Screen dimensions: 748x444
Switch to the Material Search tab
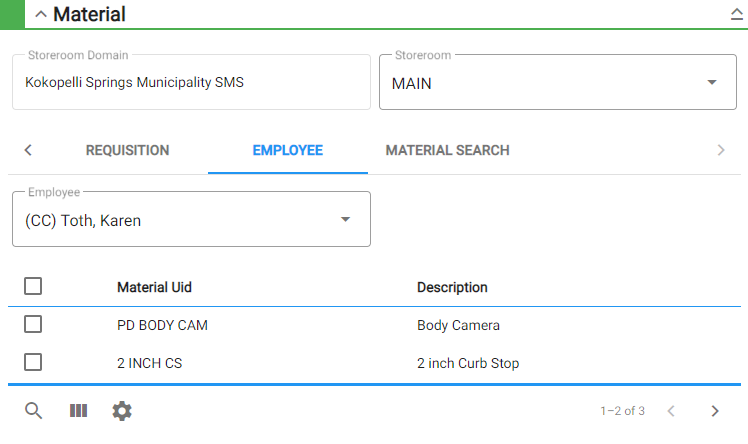click(447, 150)
